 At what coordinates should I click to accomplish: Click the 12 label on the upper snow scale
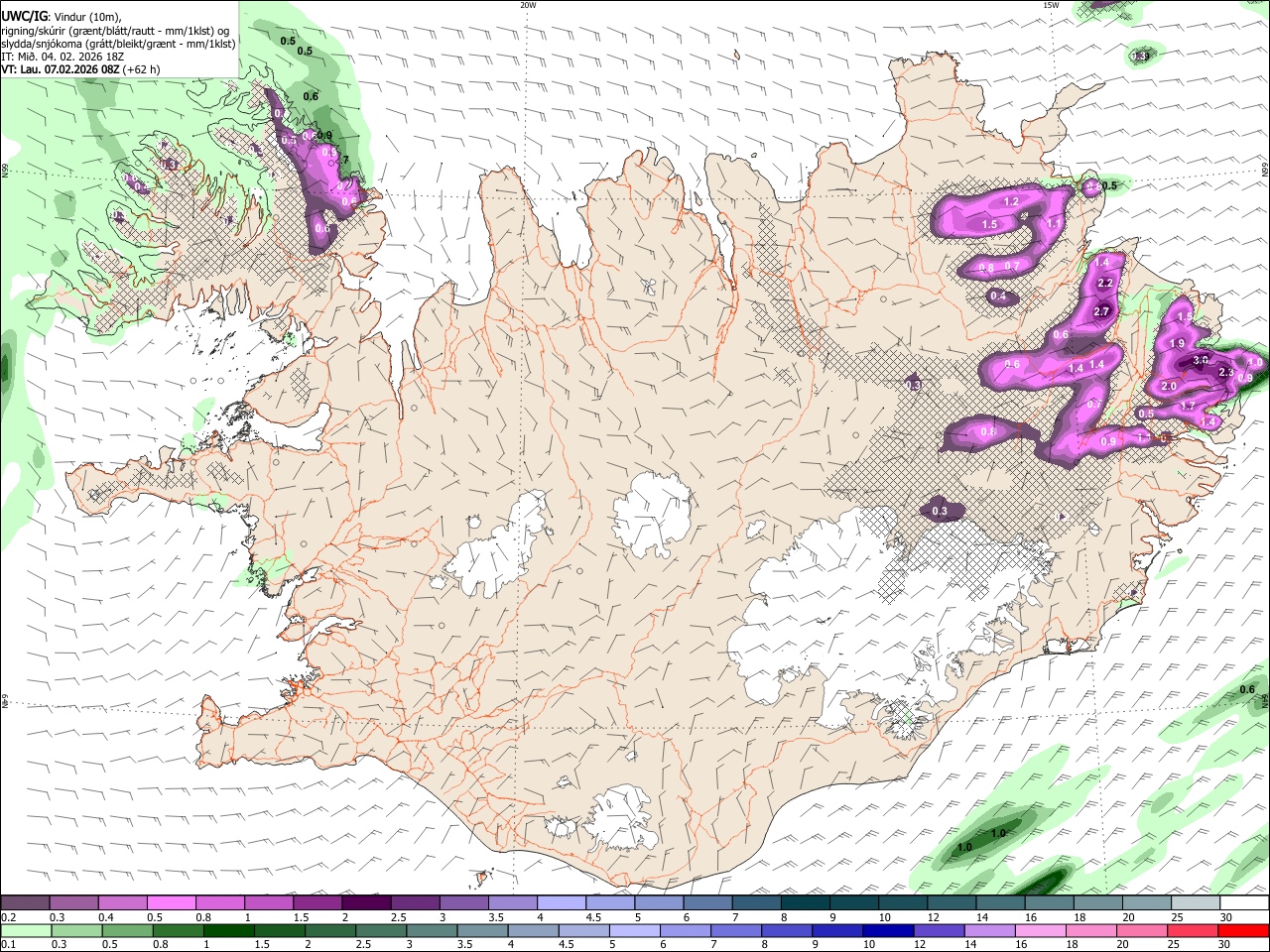934,917
